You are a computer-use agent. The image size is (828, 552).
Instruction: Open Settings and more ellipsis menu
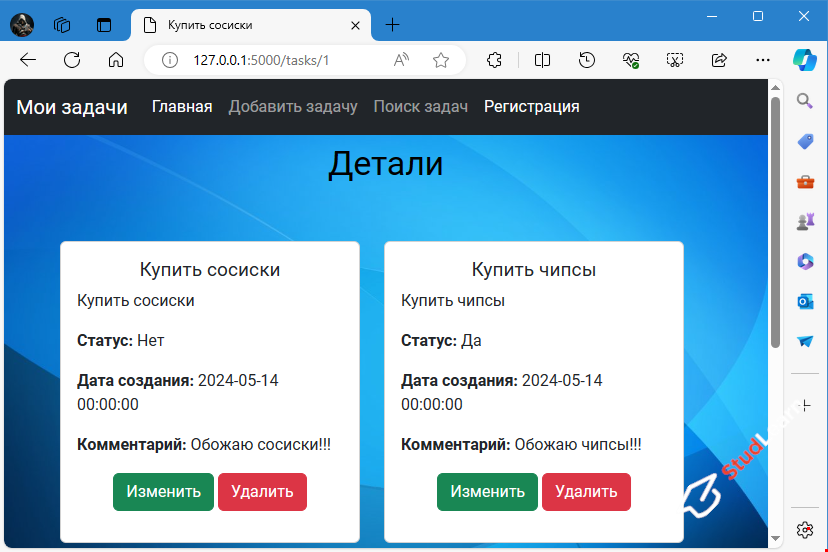pos(763,60)
